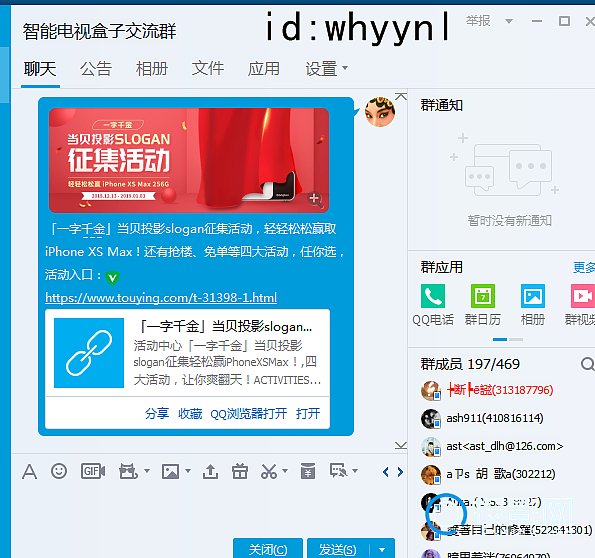Click the toolbar scroll-left arrow

click(386, 472)
